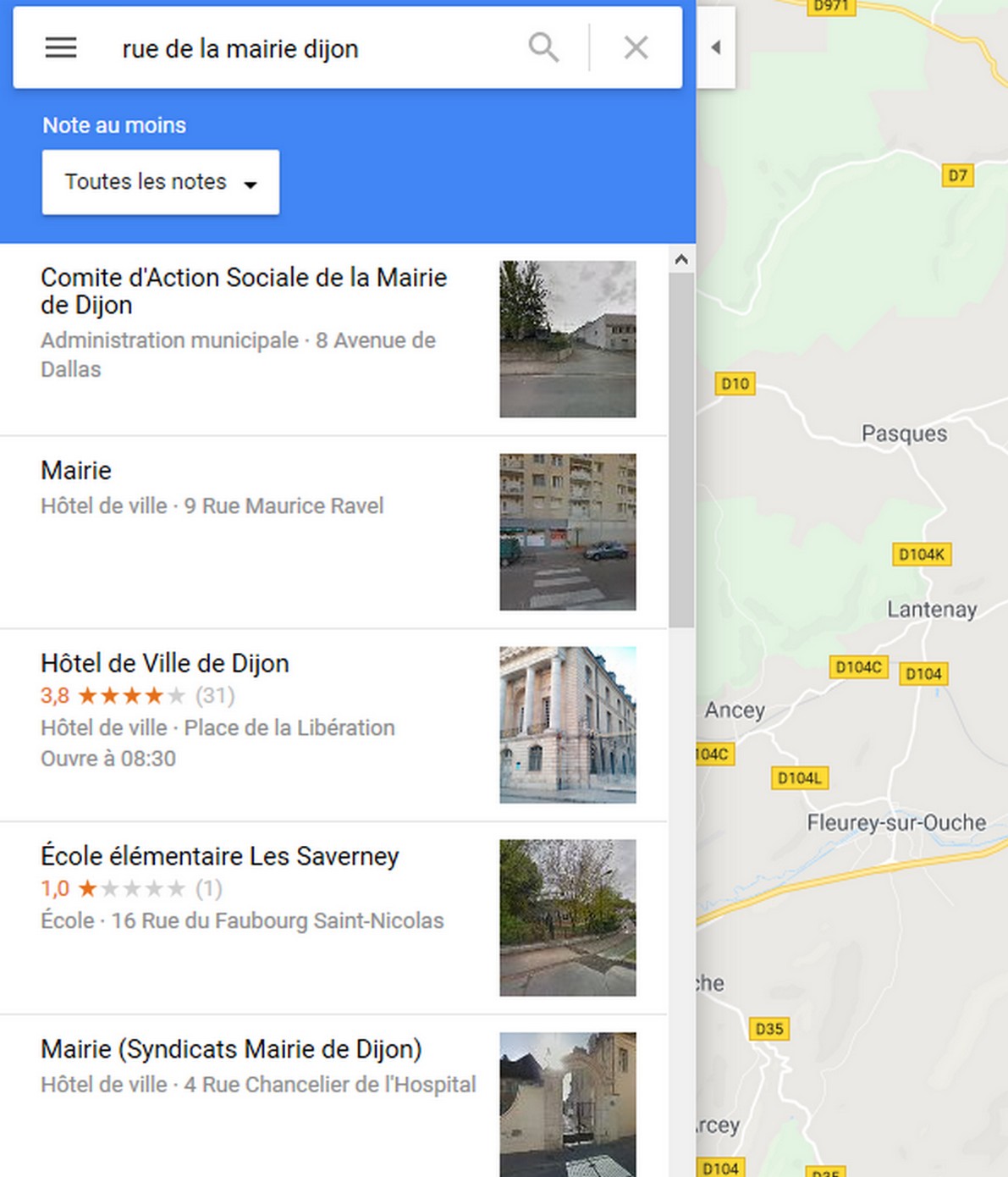Open Mairie (Syndicats Mairie de Dijon) result
The height and width of the screenshot is (1177, 1008).
coord(231,1049)
